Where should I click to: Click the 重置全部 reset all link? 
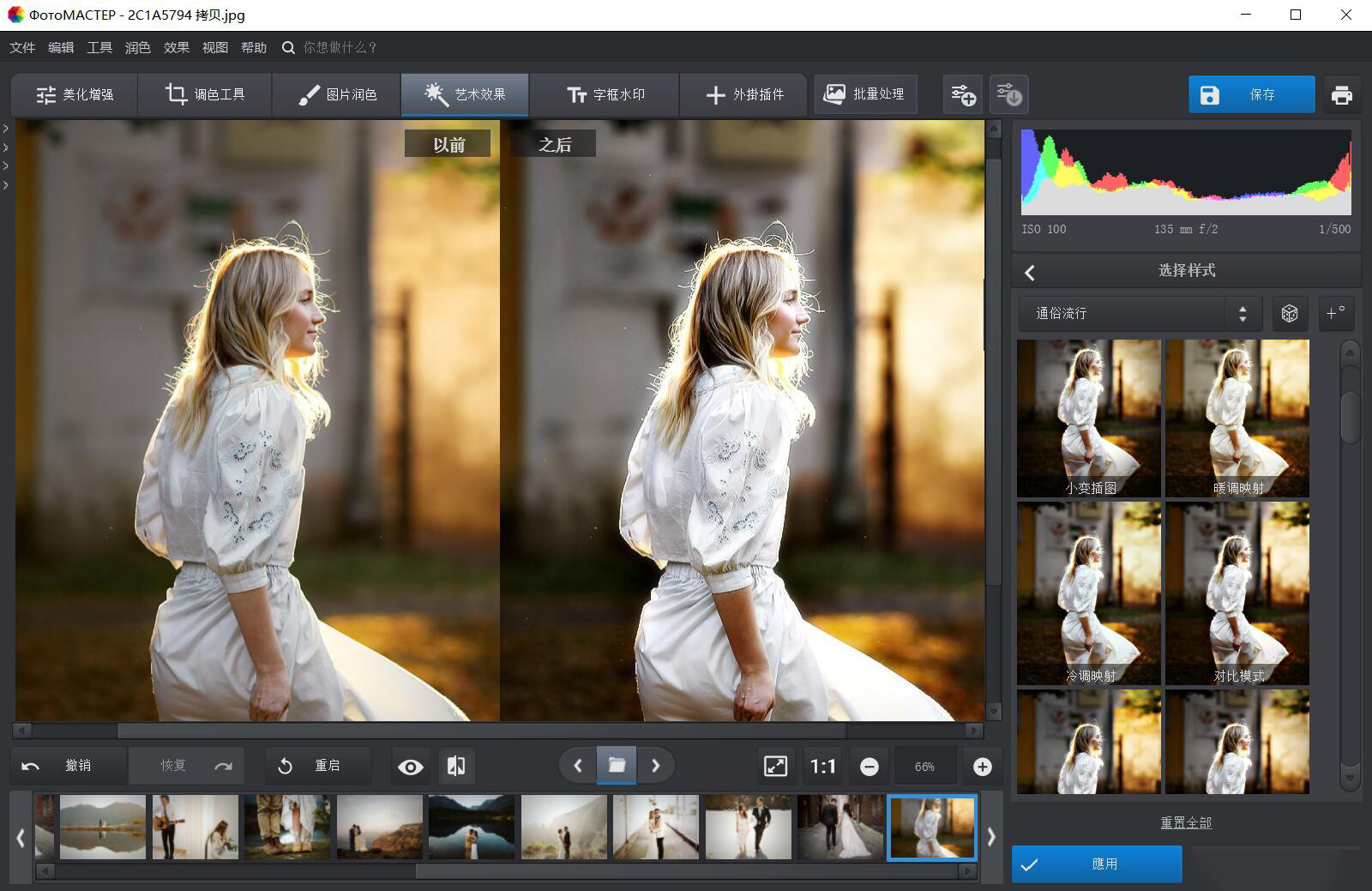tap(1185, 822)
